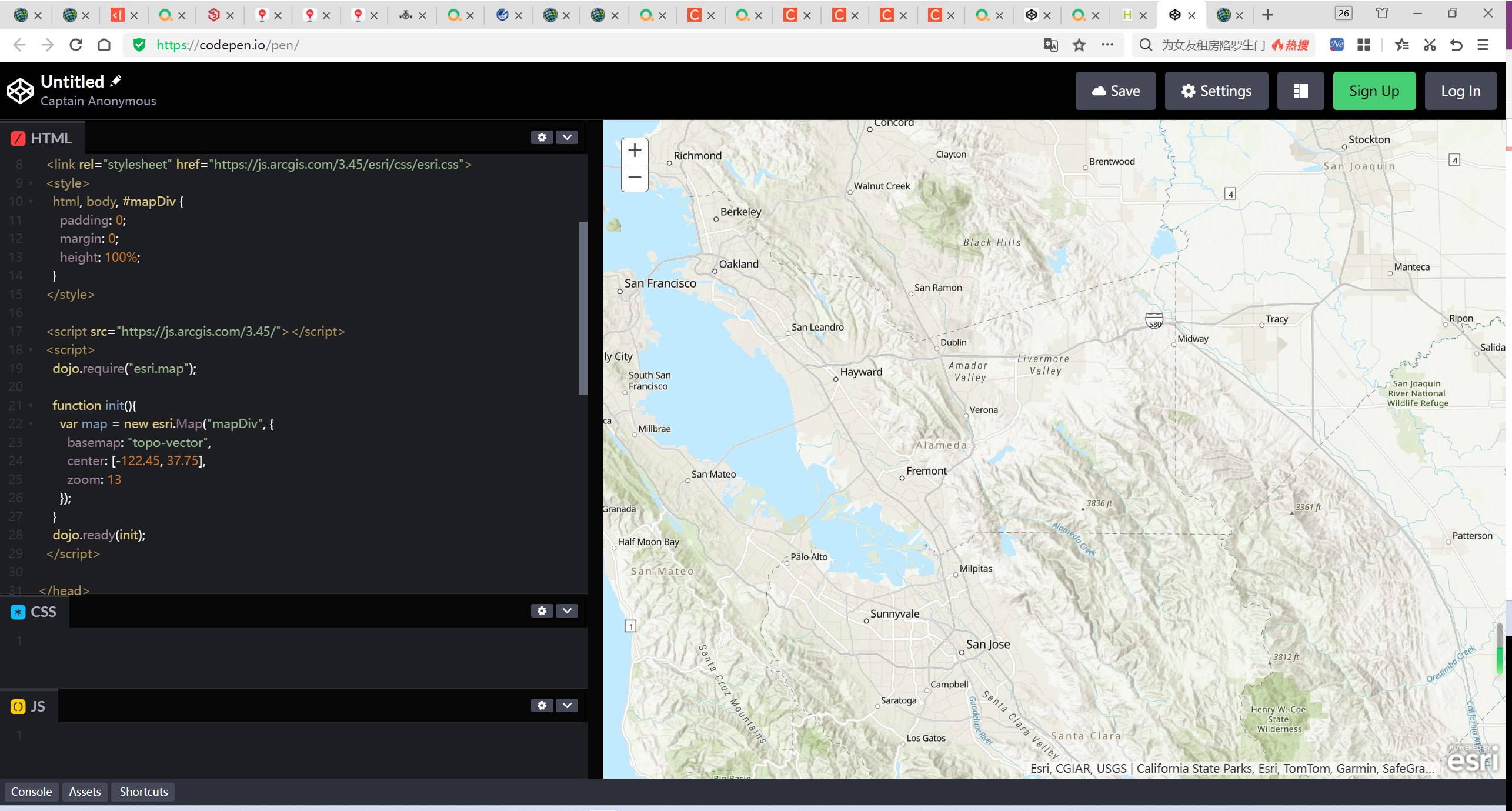
Task: Open the JS panel settings gear
Action: click(541, 705)
